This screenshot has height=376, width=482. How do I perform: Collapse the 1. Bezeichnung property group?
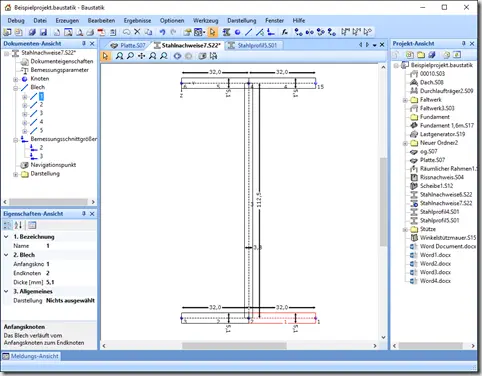(x=6, y=237)
